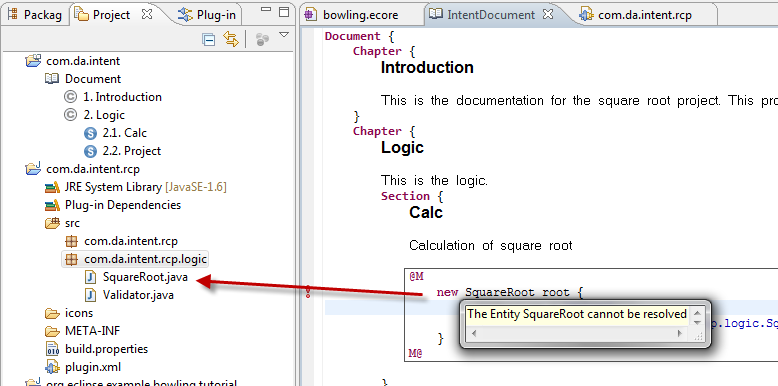Click the com.da.intent.rcp.logic package icon
The height and width of the screenshot is (386, 778).
click(72, 259)
